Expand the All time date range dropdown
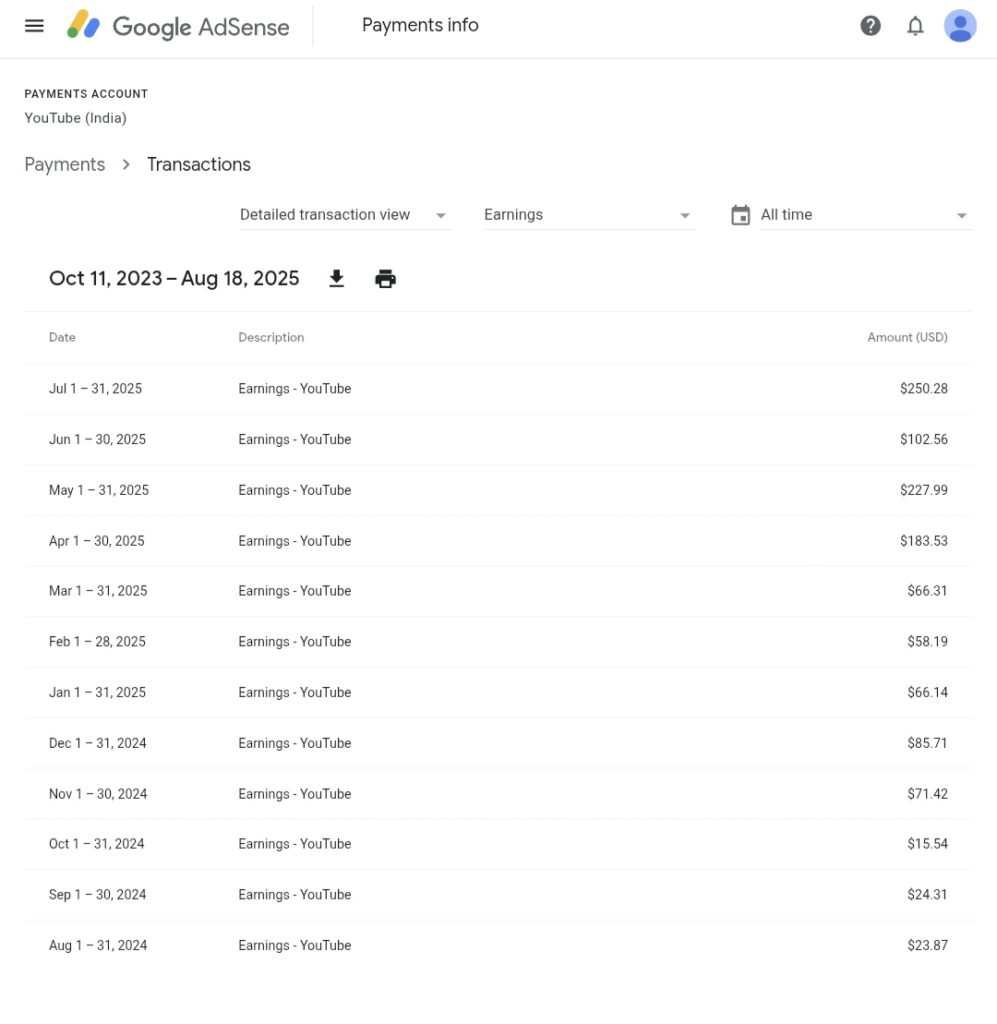 [865, 215]
